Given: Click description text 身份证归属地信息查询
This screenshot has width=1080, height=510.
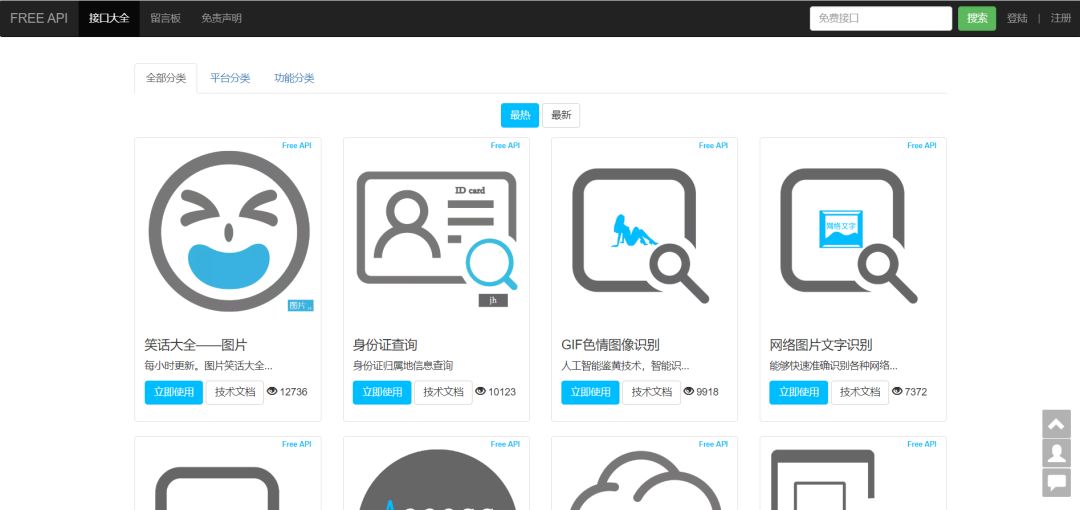Looking at the screenshot, I should coord(403,365).
